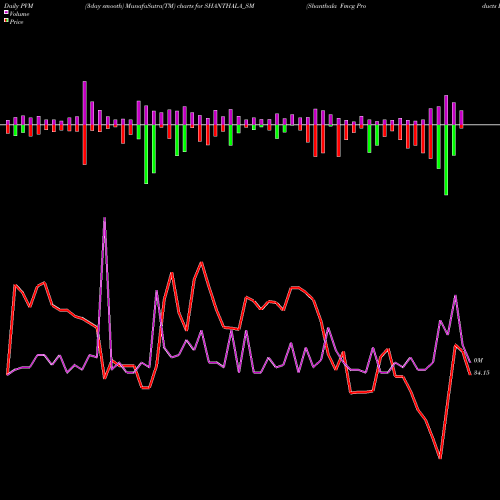Screen dimensions: 500x500
Task: Click the purple Volume legend swatch
Action: [6, 12]
